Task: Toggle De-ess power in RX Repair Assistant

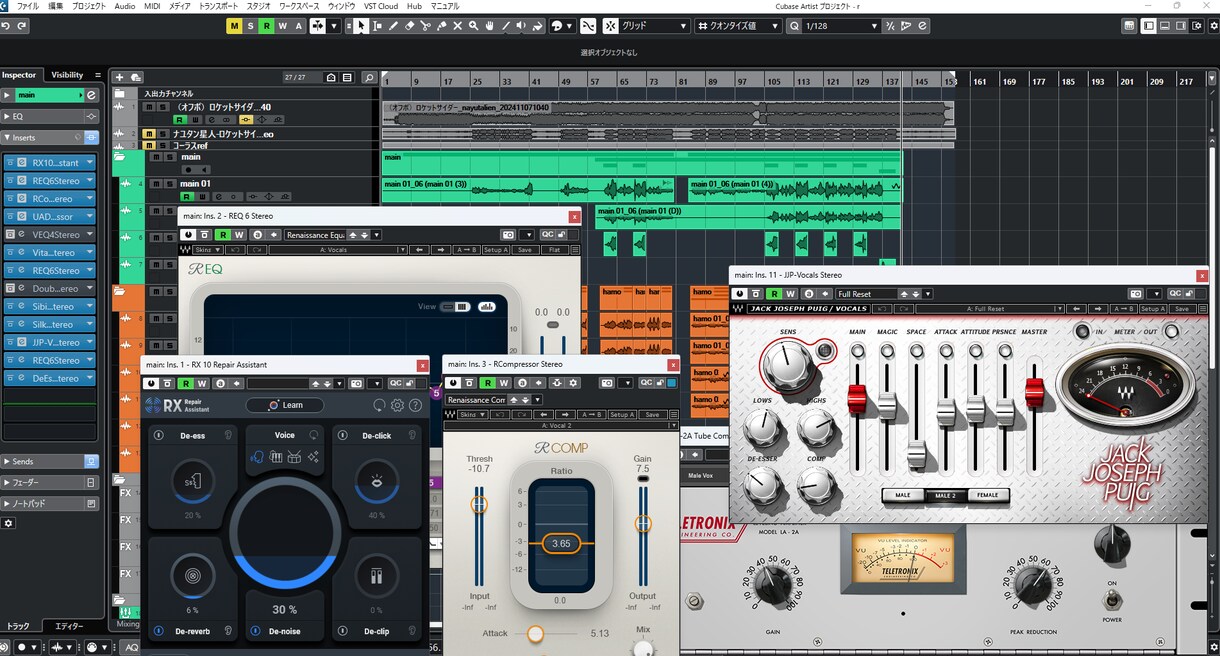Action: coord(158,436)
